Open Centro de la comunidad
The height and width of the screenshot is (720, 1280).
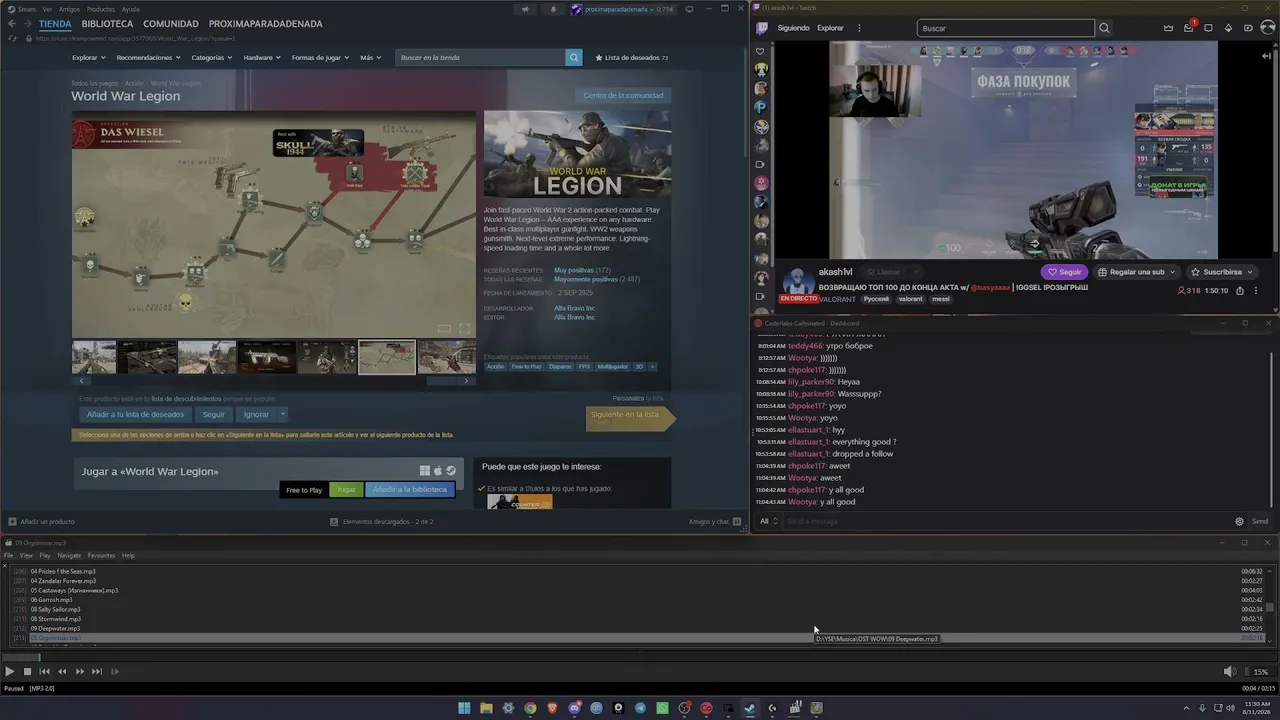point(623,95)
